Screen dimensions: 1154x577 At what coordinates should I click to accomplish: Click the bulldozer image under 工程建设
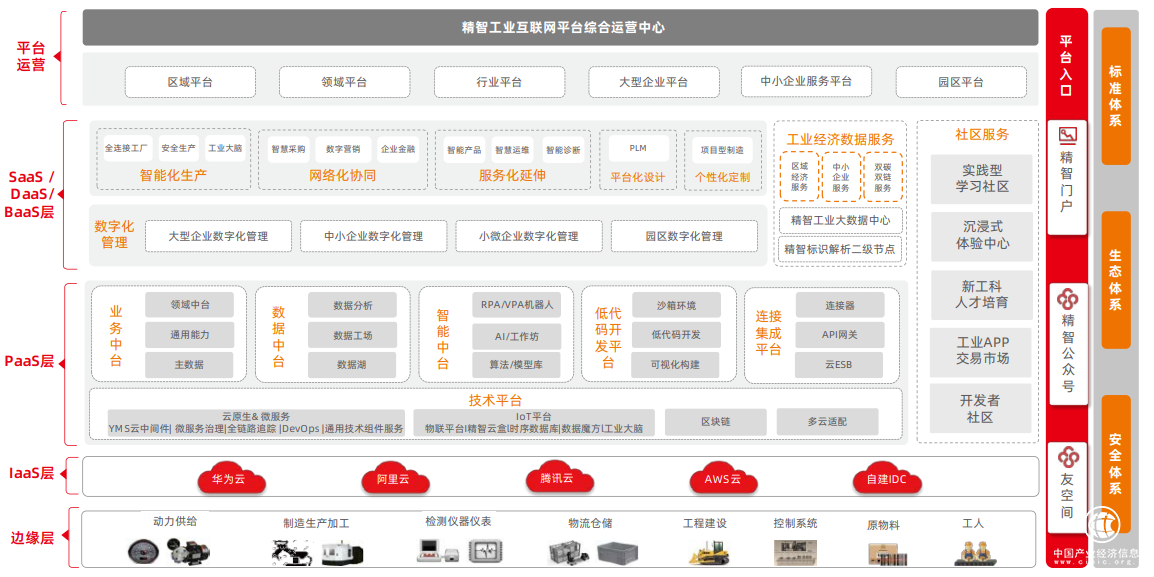tap(704, 551)
